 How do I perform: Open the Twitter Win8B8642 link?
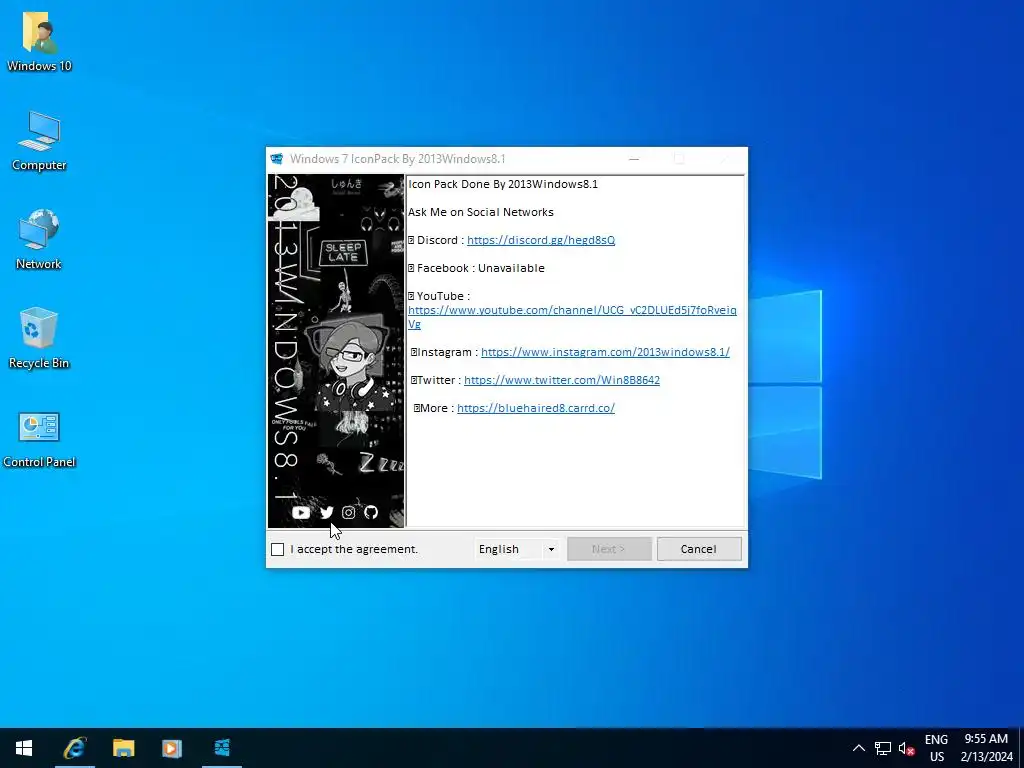[562, 380]
